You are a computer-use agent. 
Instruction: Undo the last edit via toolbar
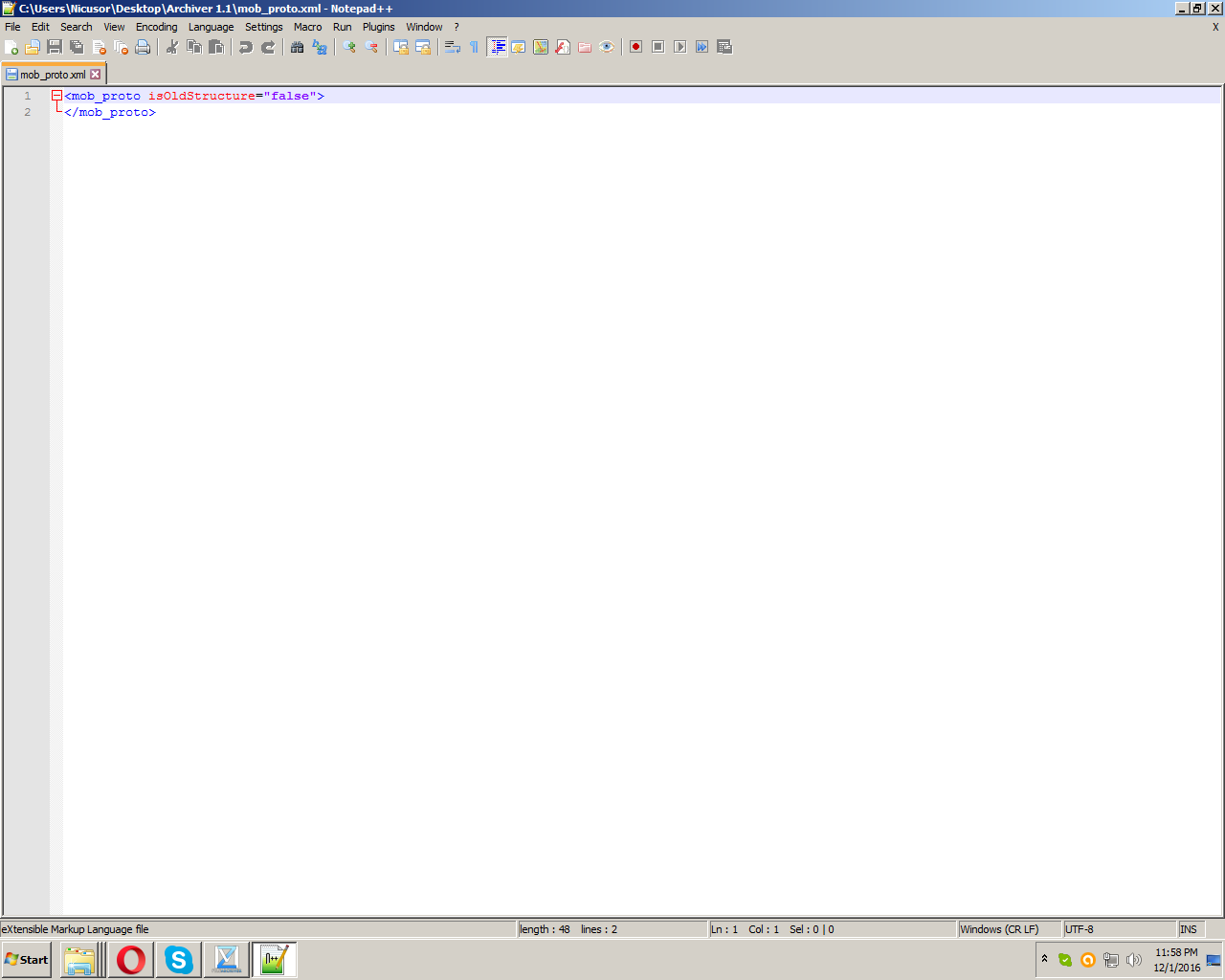(246, 47)
